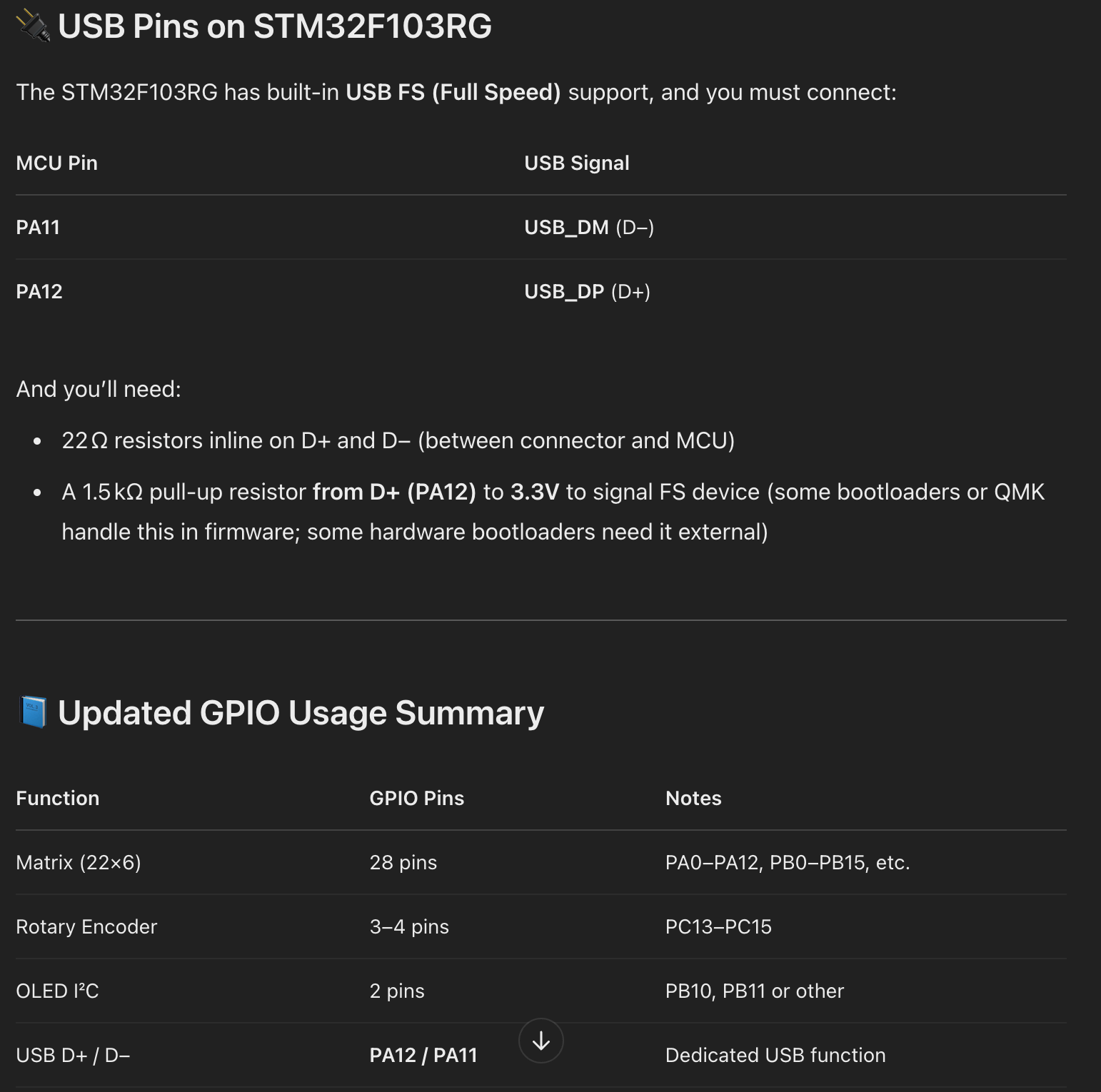This screenshot has width=1101, height=1092.
Task: Click the plug emoji beside USB Pins heading
Action: pos(33,26)
